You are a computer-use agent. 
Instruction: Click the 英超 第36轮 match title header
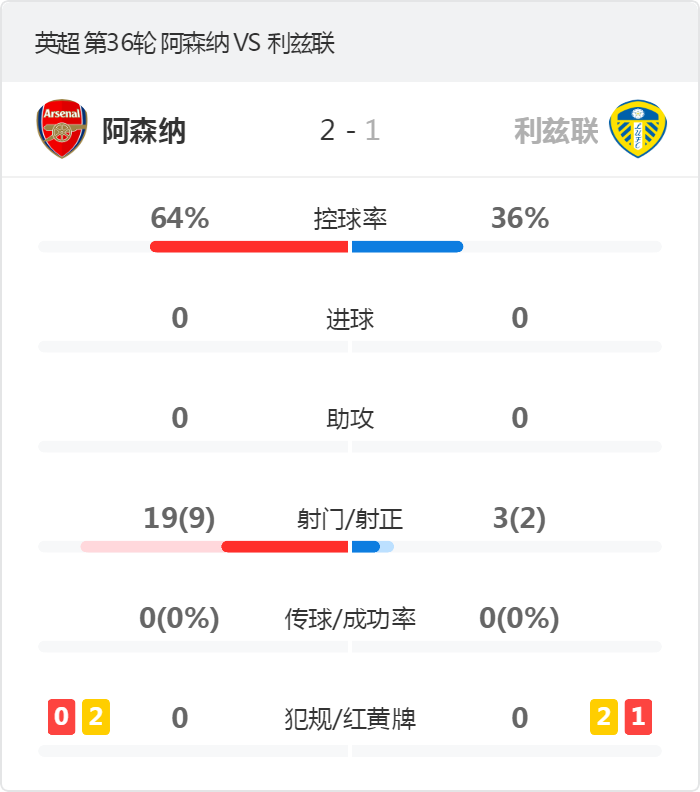click(185, 44)
